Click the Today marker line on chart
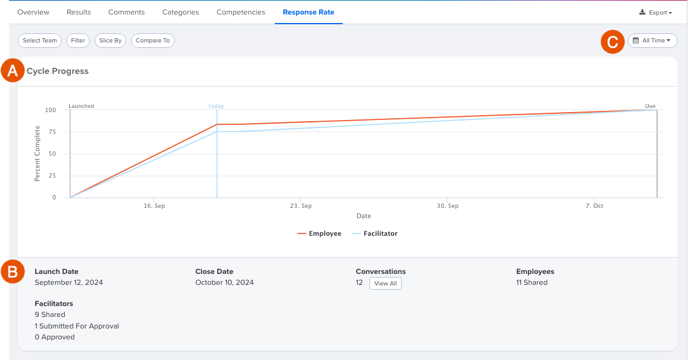 (x=217, y=154)
